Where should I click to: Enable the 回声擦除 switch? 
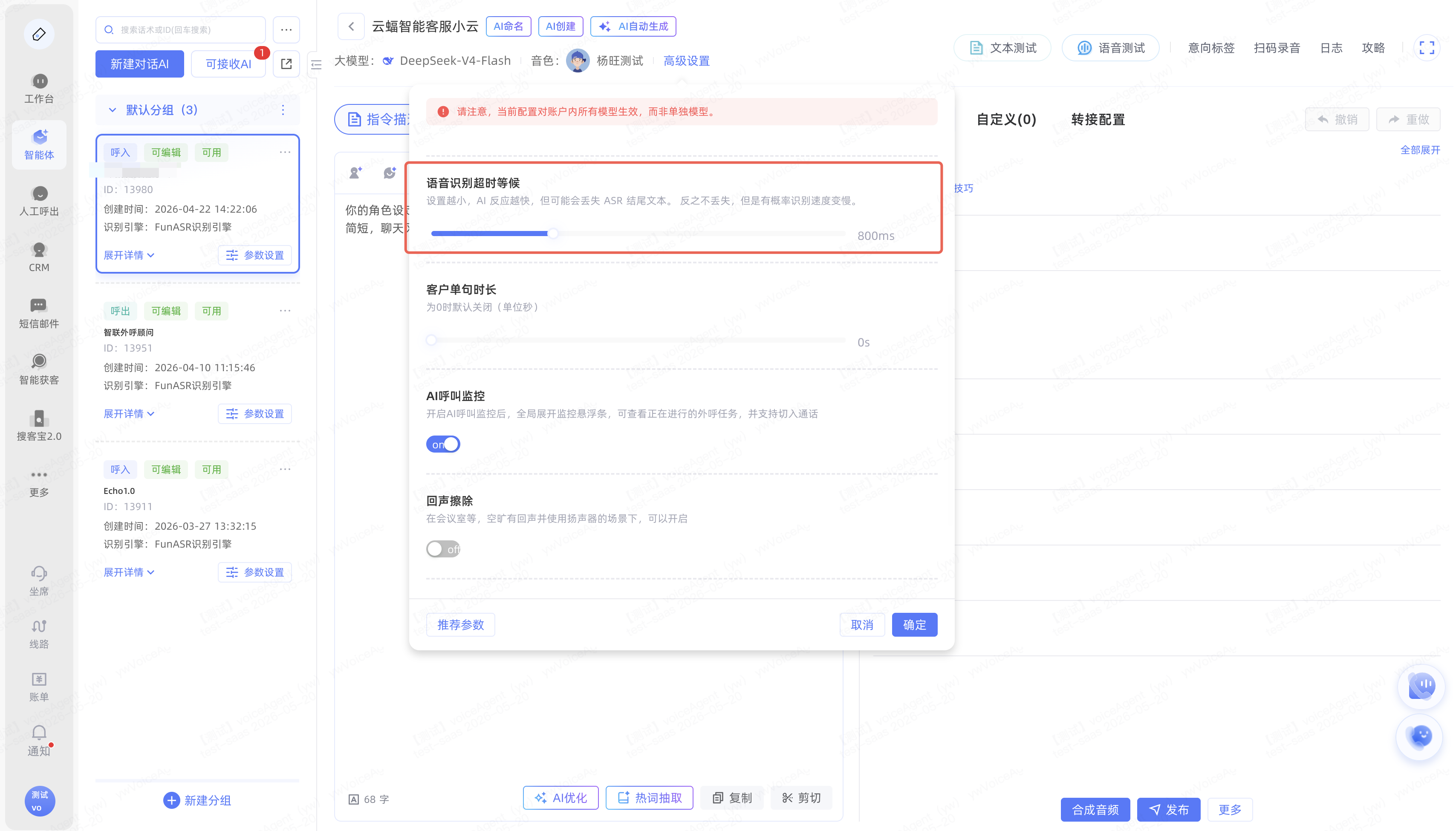pos(443,549)
